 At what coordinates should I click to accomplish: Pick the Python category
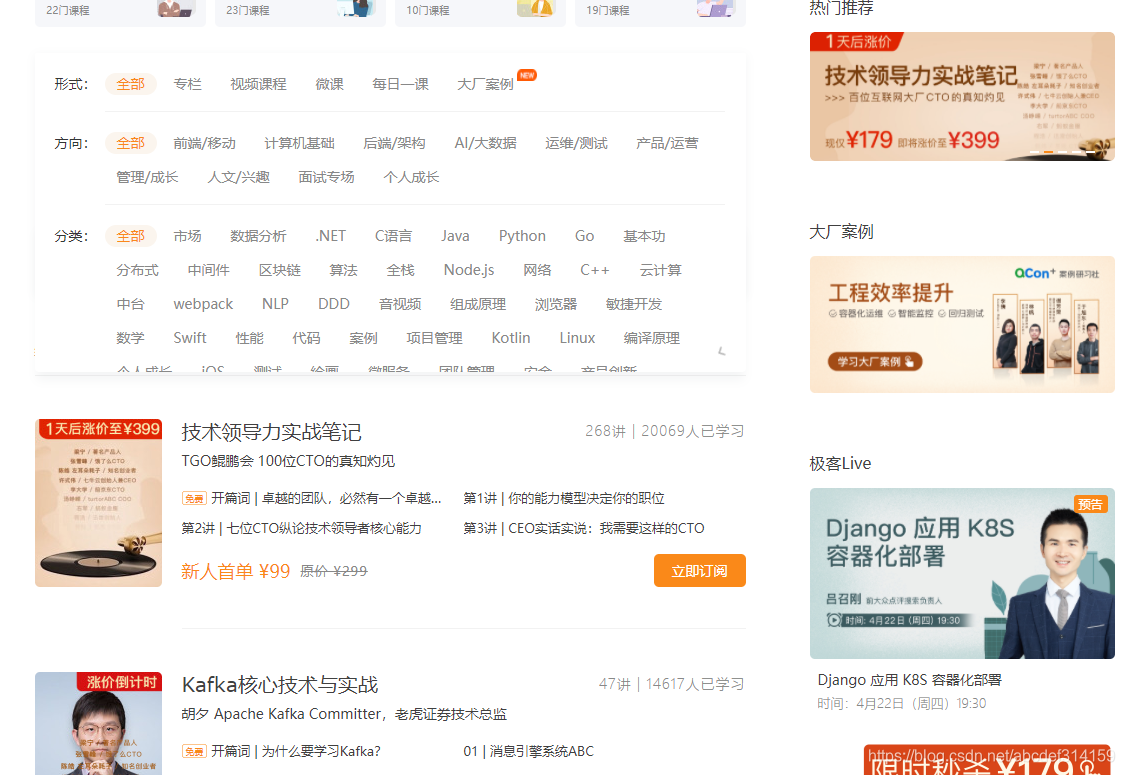[x=522, y=236]
